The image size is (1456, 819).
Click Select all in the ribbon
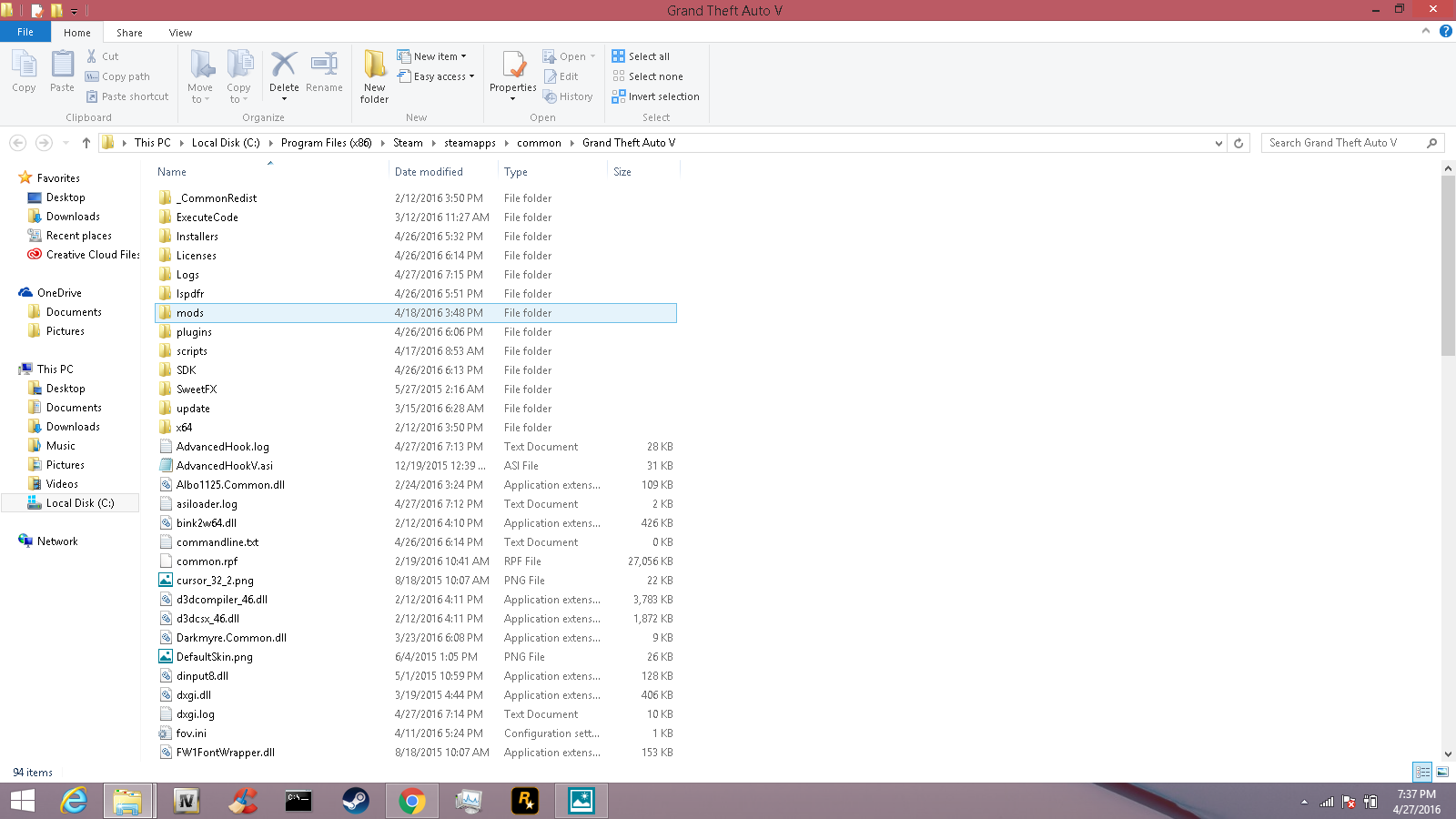click(641, 56)
